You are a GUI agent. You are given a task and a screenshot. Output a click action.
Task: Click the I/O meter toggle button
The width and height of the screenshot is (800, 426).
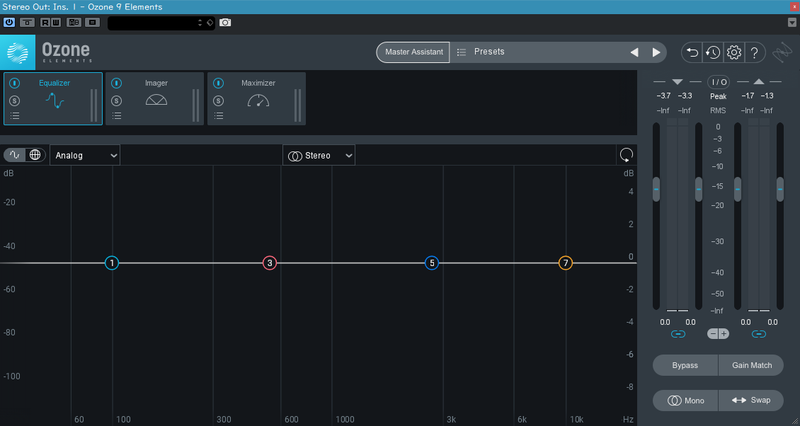[x=718, y=82]
